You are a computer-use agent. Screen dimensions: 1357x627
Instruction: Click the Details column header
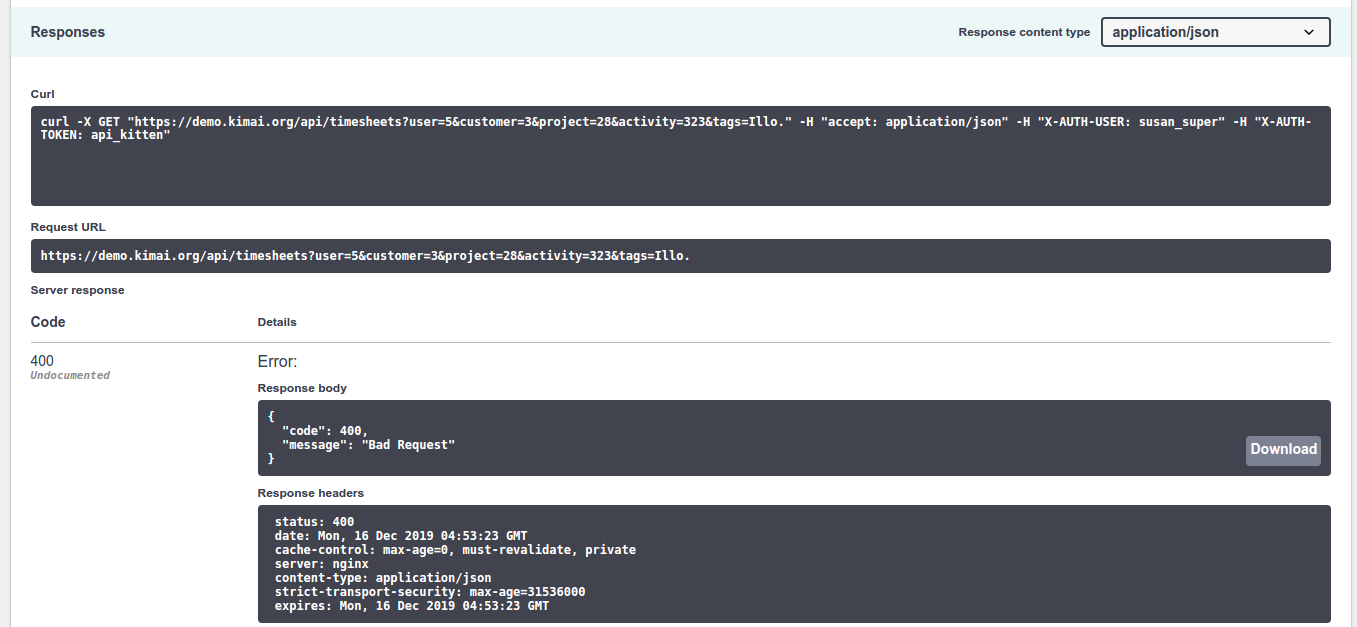pyautogui.click(x=277, y=322)
